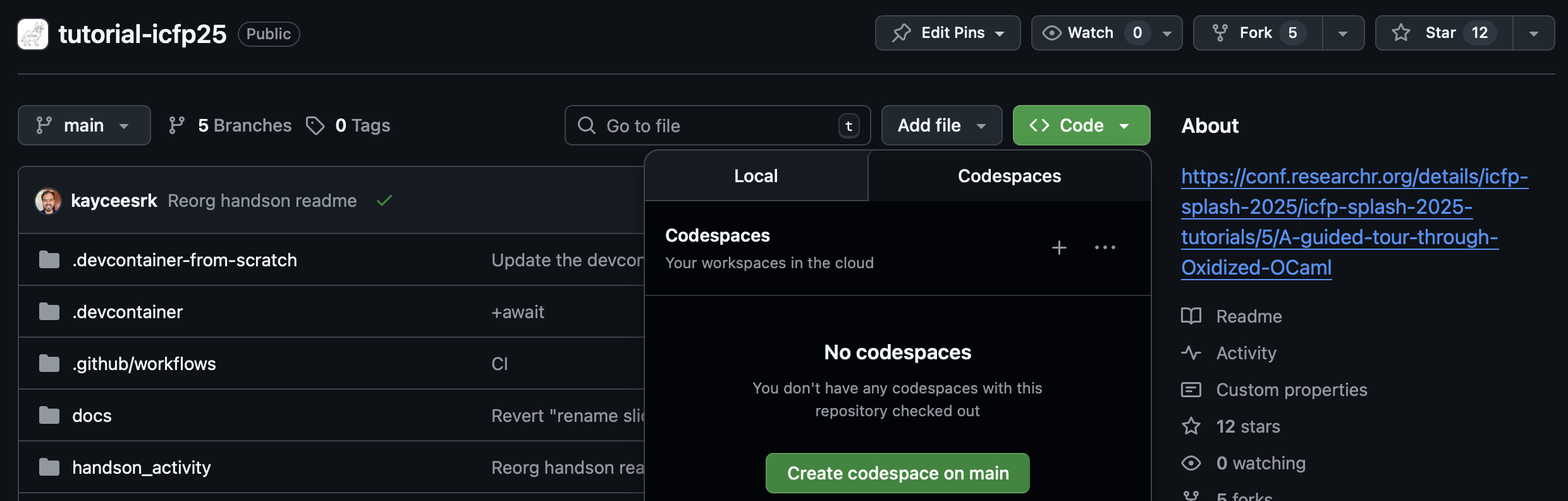Open the codespaces three-dots options menu
Image resolution: width=1568 pixels, height=501 pixels.
pos(1105,247)
